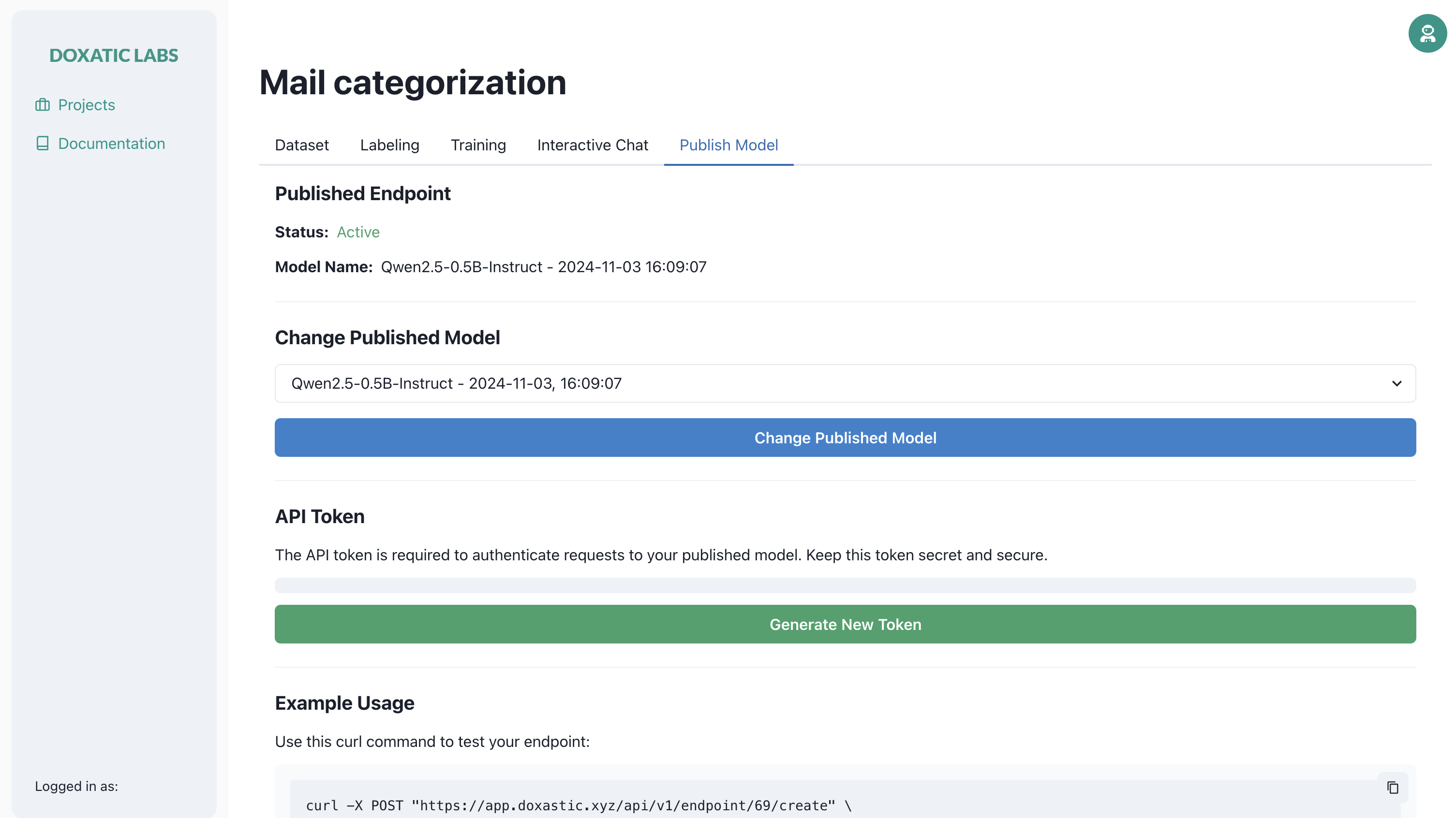Copy the curl command with the copy icon
The image size is (1456, 818).
1393,787
